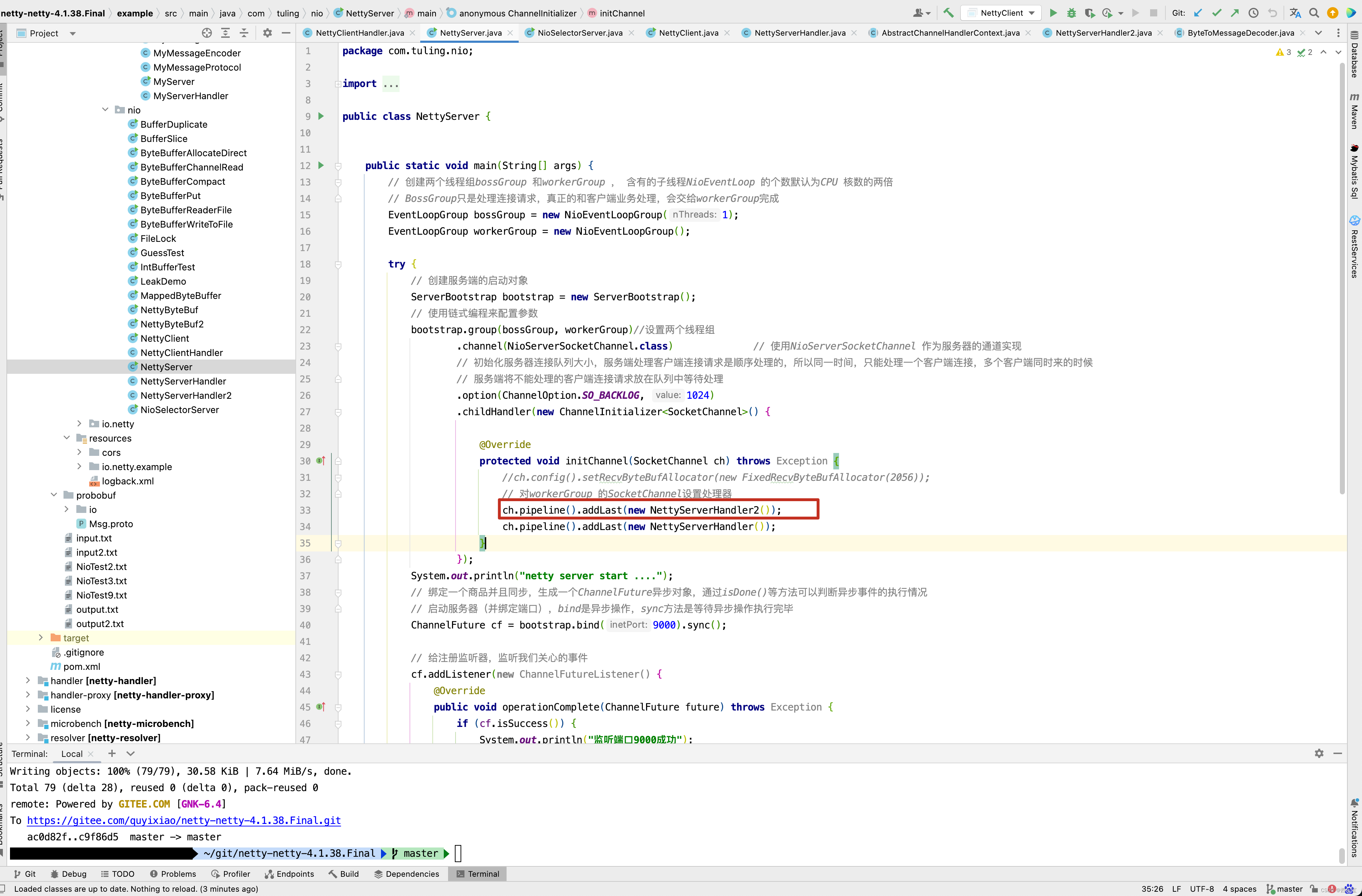Open the Build tool window
1362x896 pixels.
point(344,874)
